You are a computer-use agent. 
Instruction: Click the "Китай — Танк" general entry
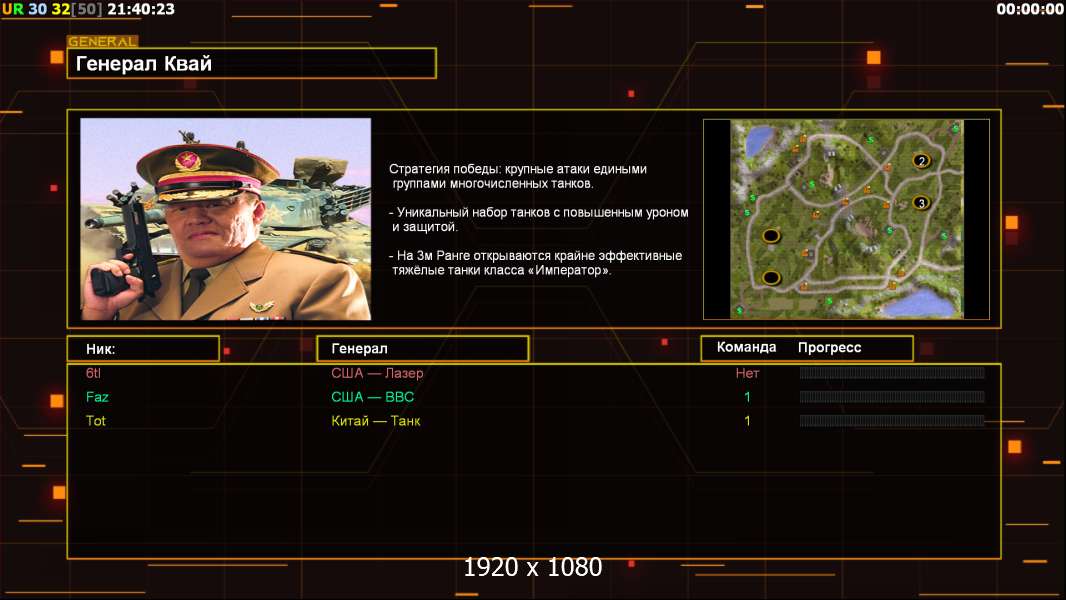coord(376,421)
